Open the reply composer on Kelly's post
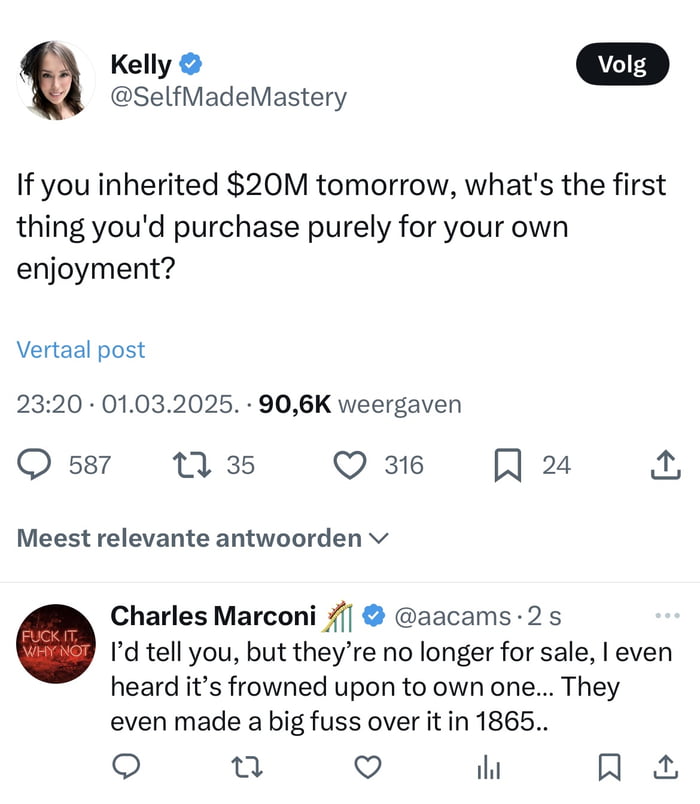 [35, 464]
